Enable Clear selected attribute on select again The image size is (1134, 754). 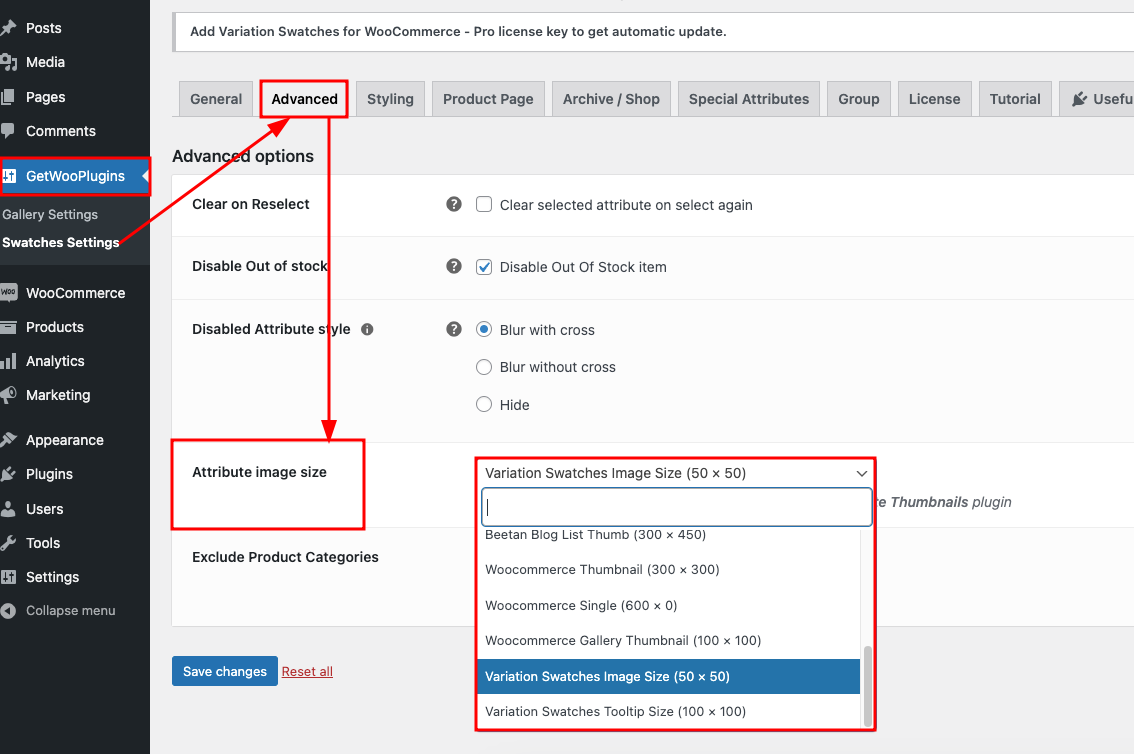484,205
